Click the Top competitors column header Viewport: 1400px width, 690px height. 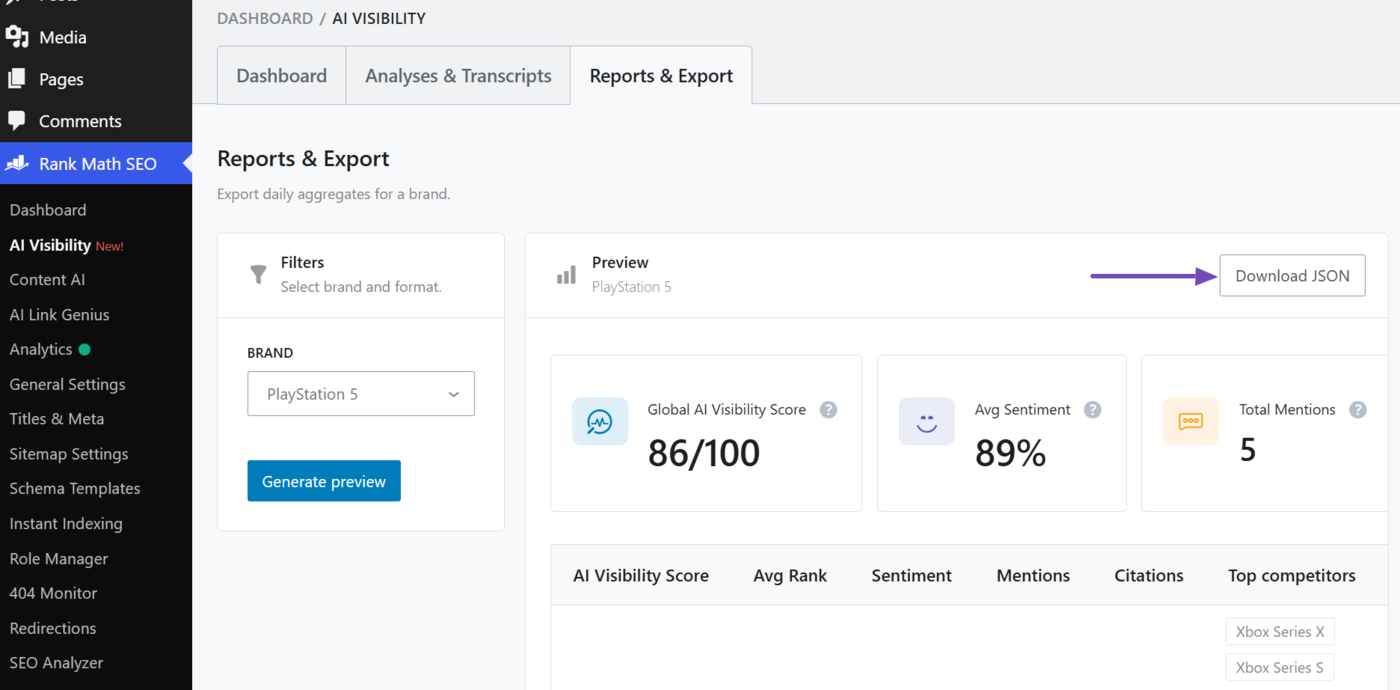pyautogui.click(x=1292, y=575)
